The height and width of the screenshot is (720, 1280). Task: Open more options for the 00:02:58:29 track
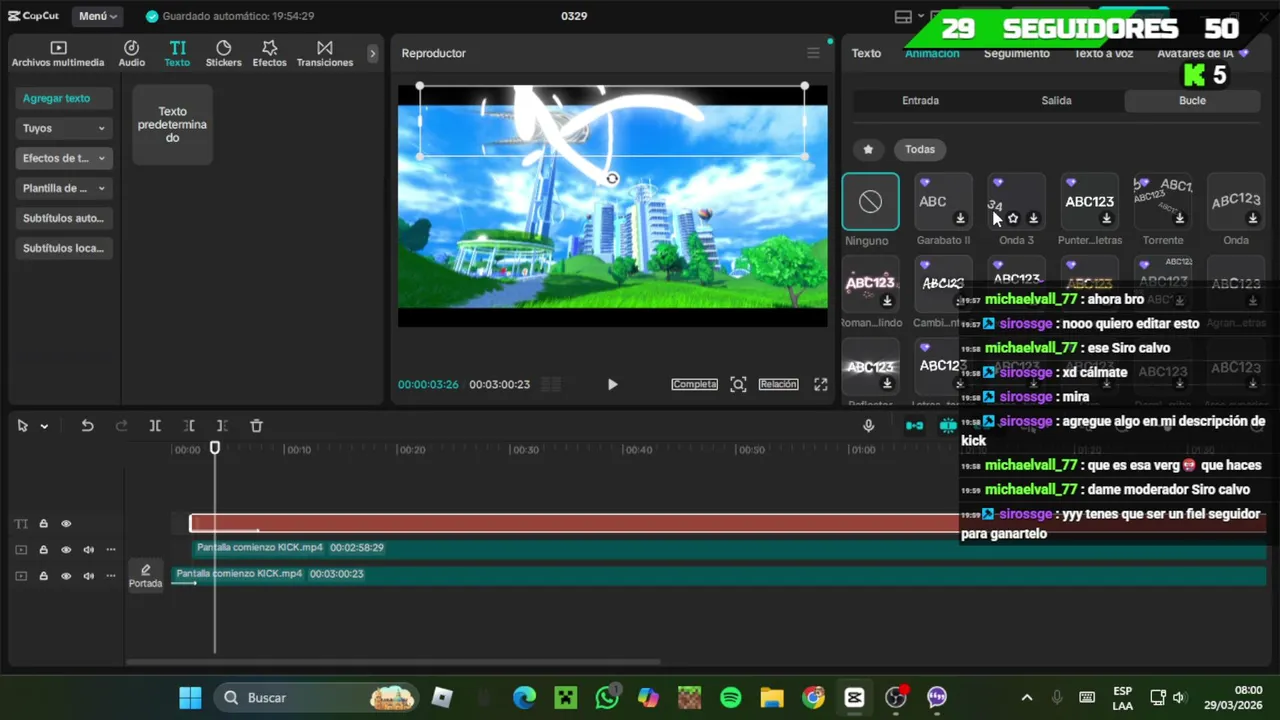111,550
